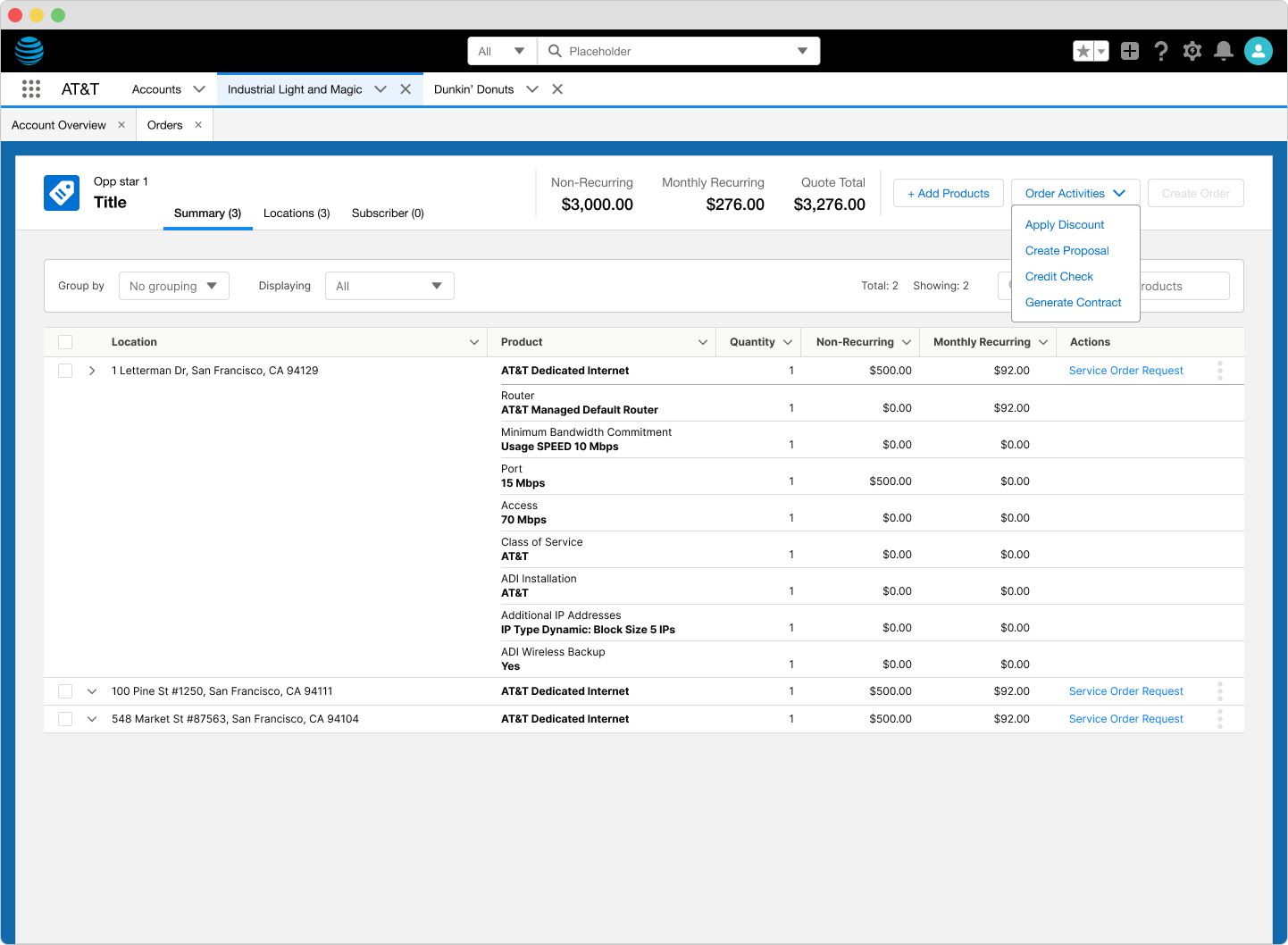The width and height of the screenshot is (1288, 945).
Task: Open Service Order Request for 100 Pine St
Action: point(1126,691)
